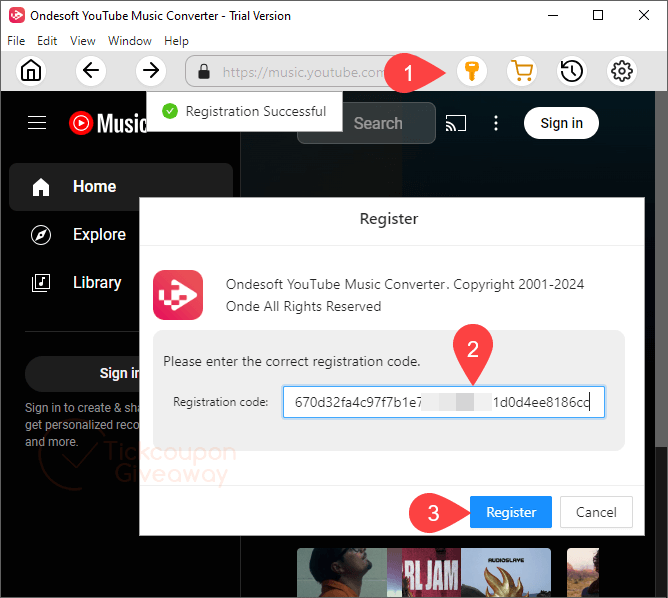This screenshot has width=668, height=598.
Task: Click the YouTube Music logo
Action: point(108,123)
